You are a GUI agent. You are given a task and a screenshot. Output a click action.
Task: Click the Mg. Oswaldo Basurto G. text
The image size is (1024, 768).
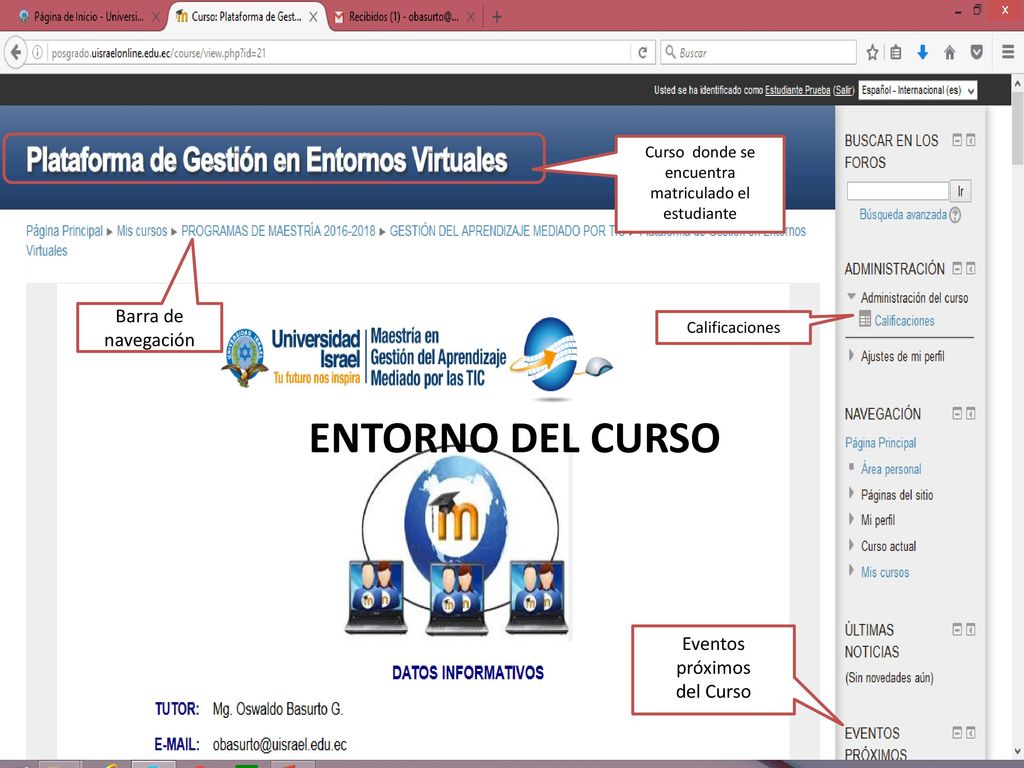click(x=278, y=709)
